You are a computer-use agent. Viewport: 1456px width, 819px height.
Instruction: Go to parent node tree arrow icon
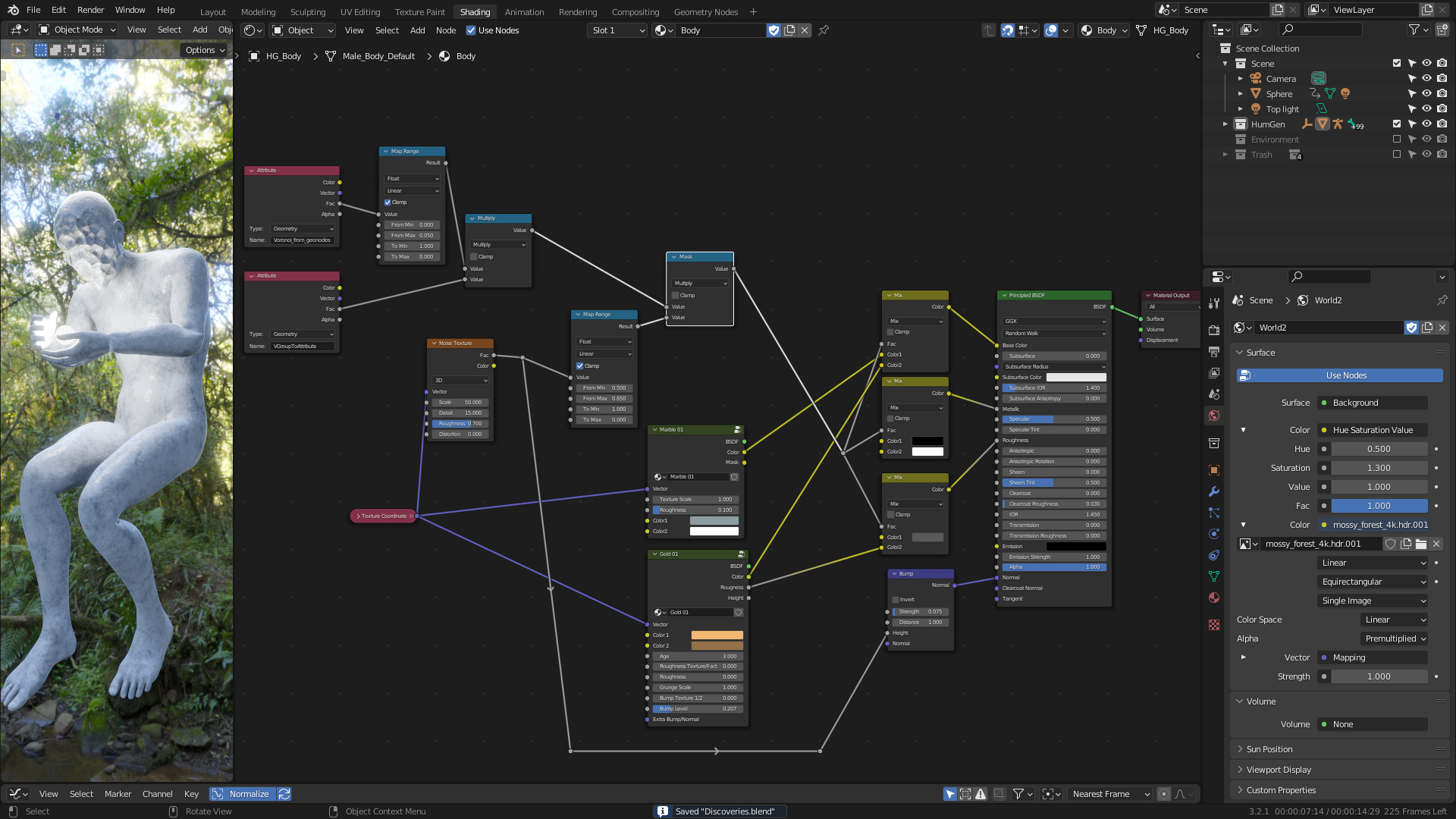989,30
